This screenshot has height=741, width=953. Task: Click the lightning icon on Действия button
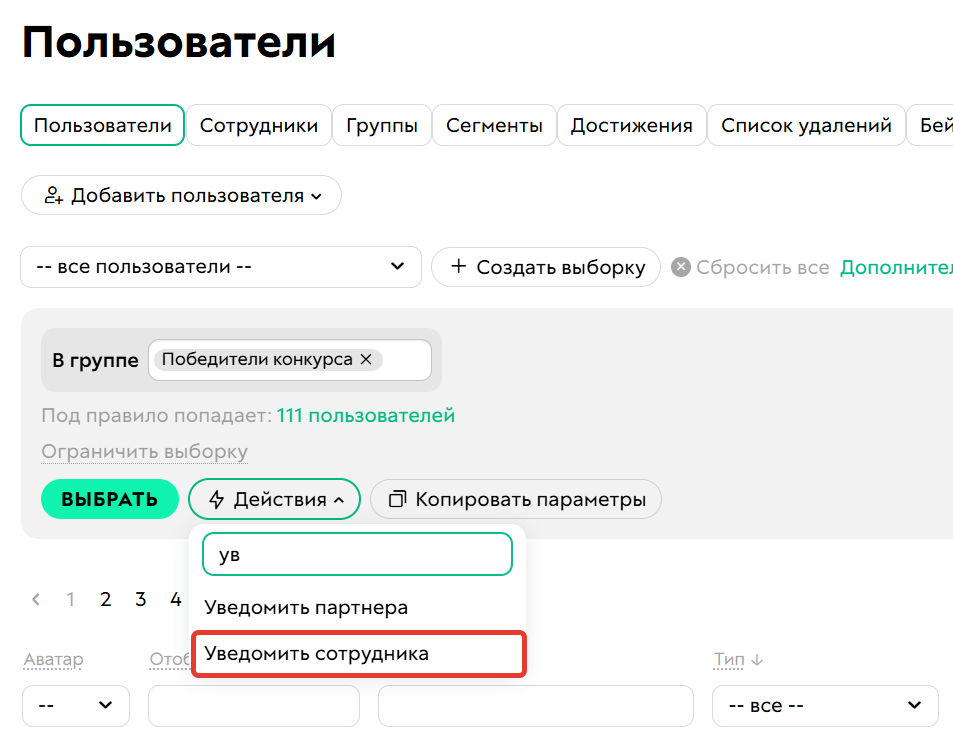tap(215, 499)
